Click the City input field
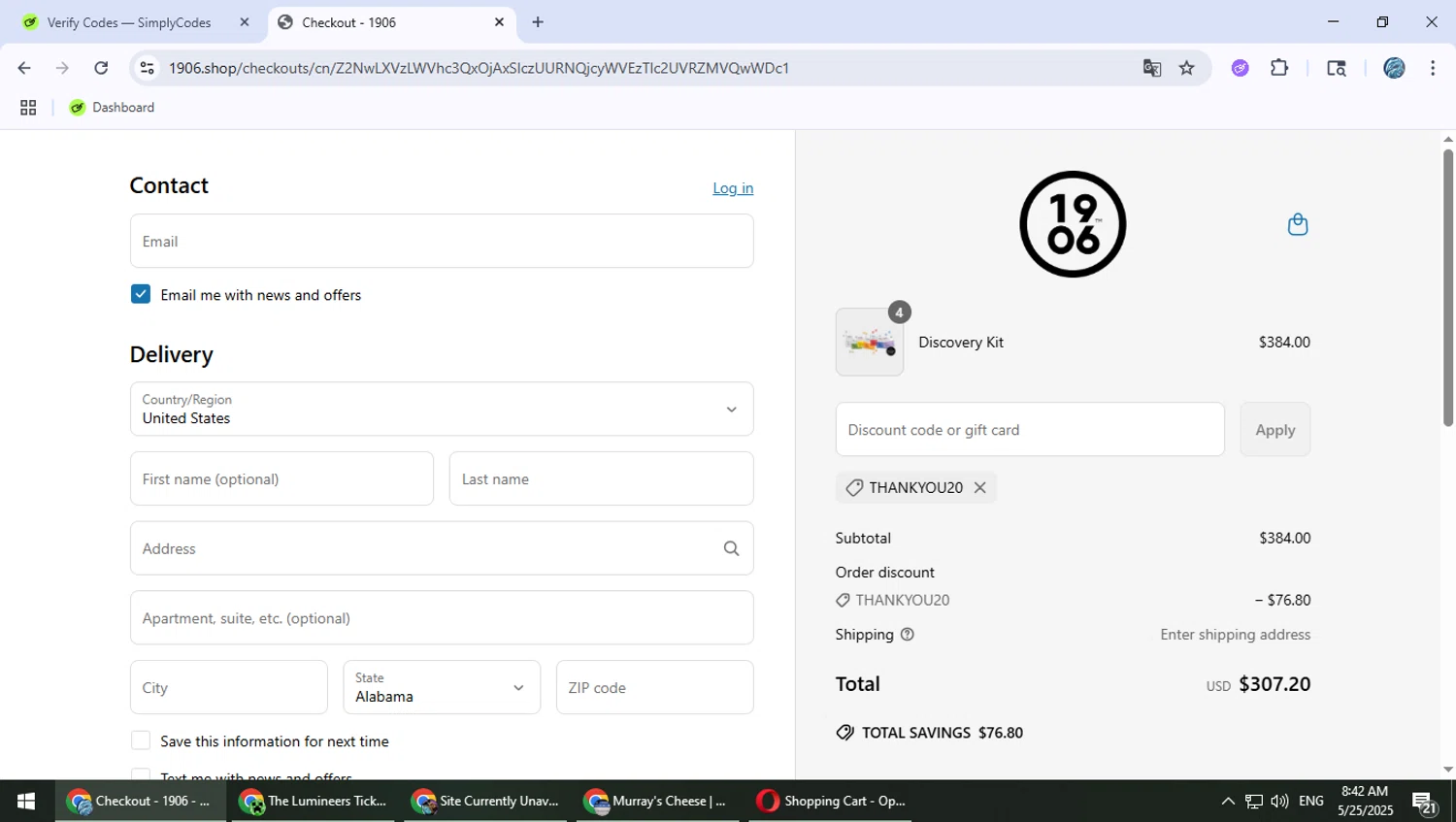1456x822 pixels. (x=229, y=687)
